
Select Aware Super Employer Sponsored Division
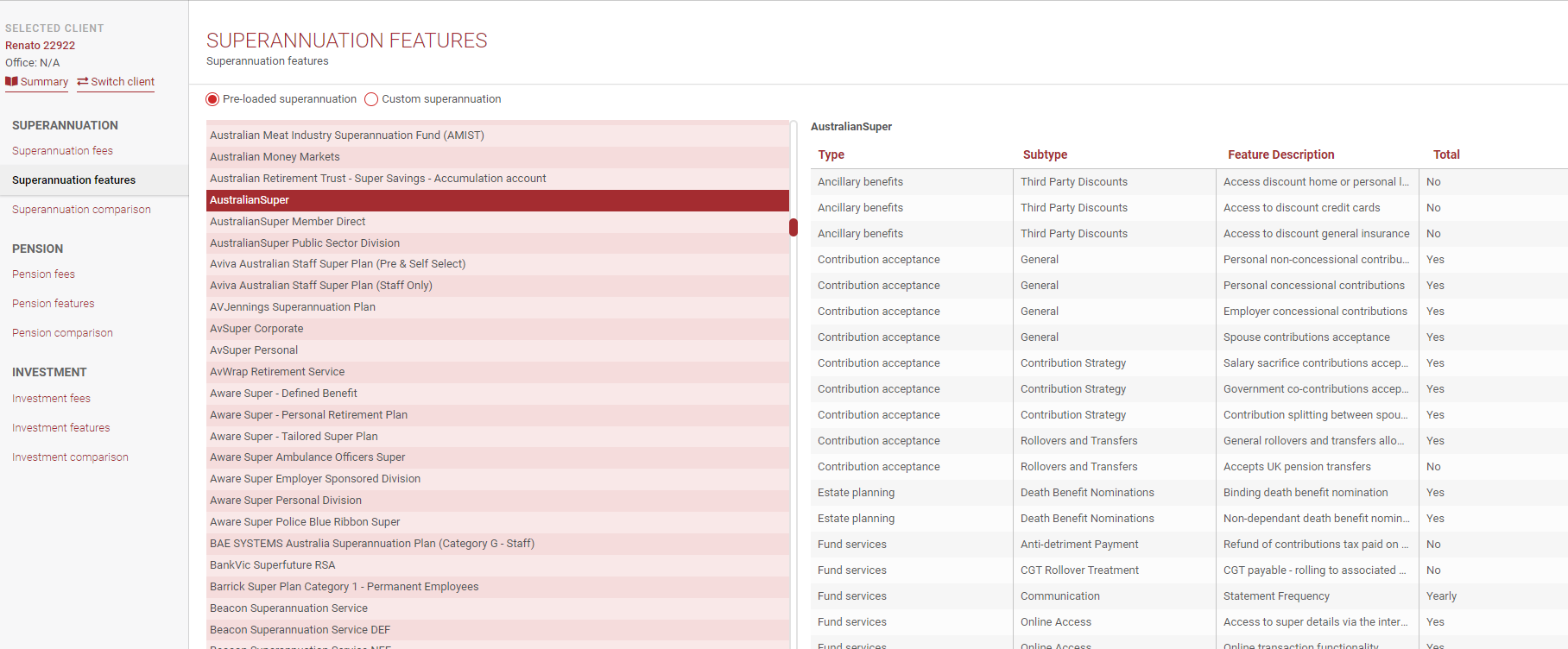[497, 479]
